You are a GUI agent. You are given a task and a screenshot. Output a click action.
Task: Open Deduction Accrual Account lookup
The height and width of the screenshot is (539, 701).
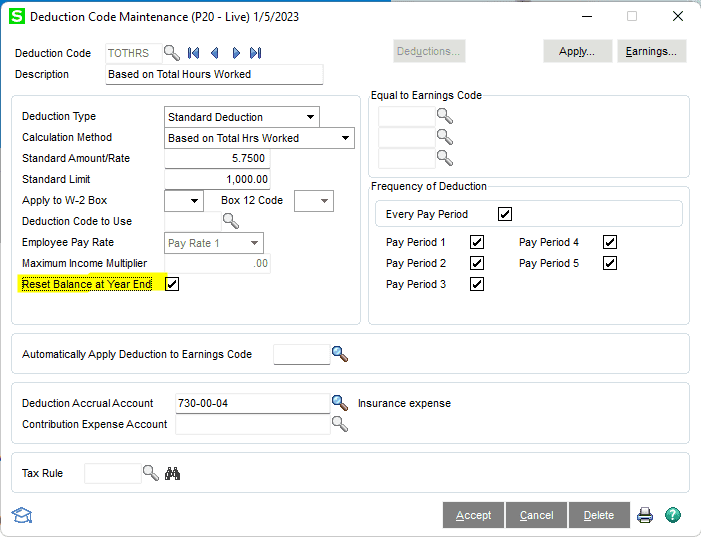340,403
